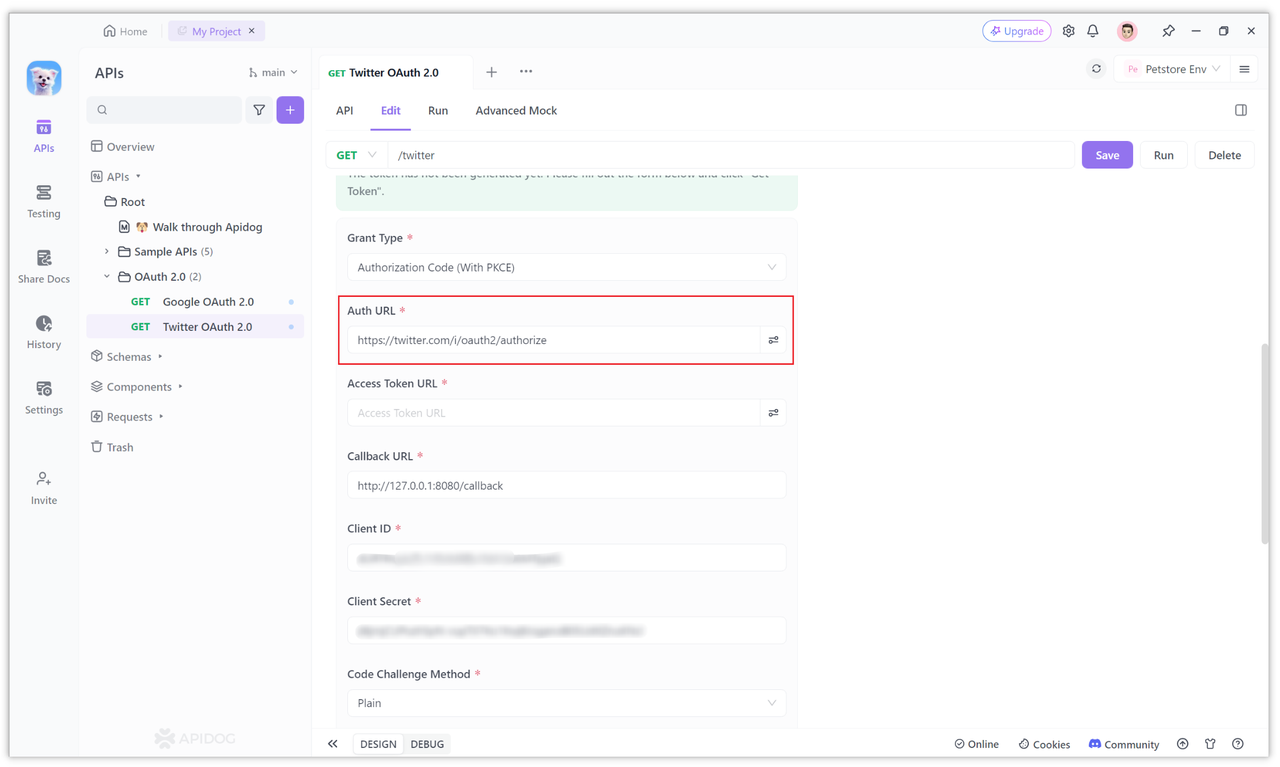This screenshot has height=767, width=1280.
Task: Click the Apidog dog avatar logo
Action: (x=44, y=78)
